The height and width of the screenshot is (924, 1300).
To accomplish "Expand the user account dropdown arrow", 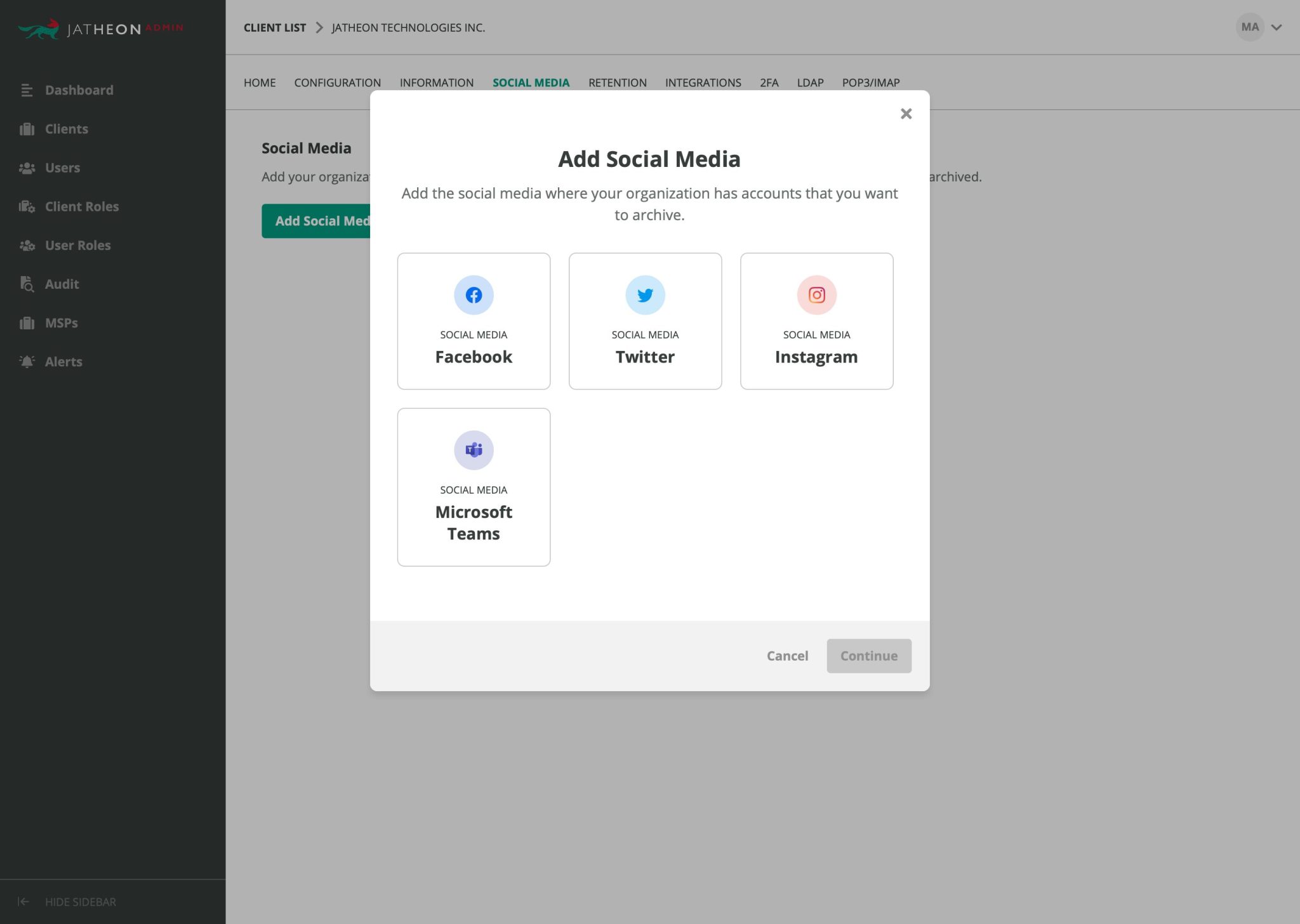I will pos(1277,28).
